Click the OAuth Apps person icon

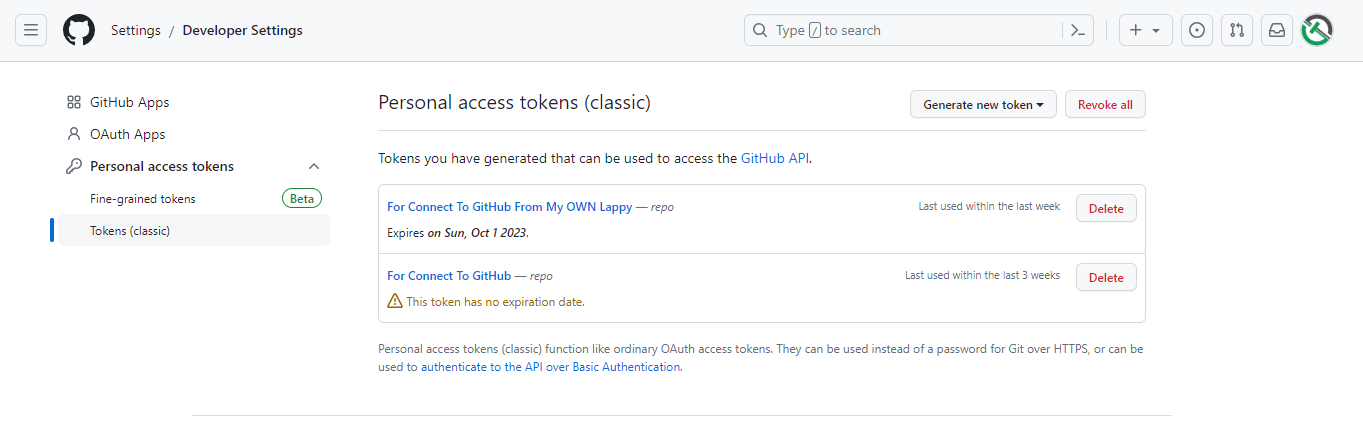(x=73, y=134)
